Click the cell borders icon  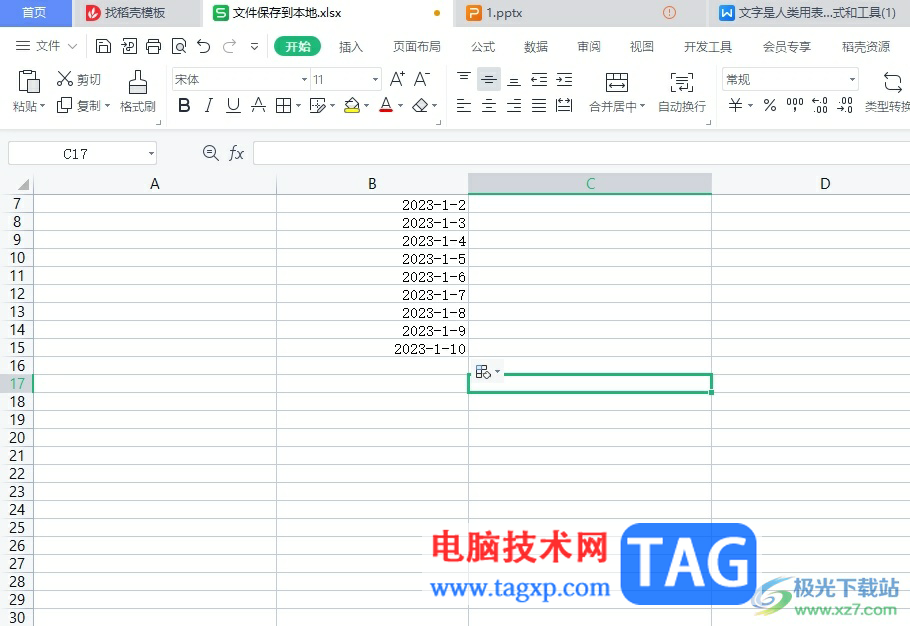coord(283,106)
